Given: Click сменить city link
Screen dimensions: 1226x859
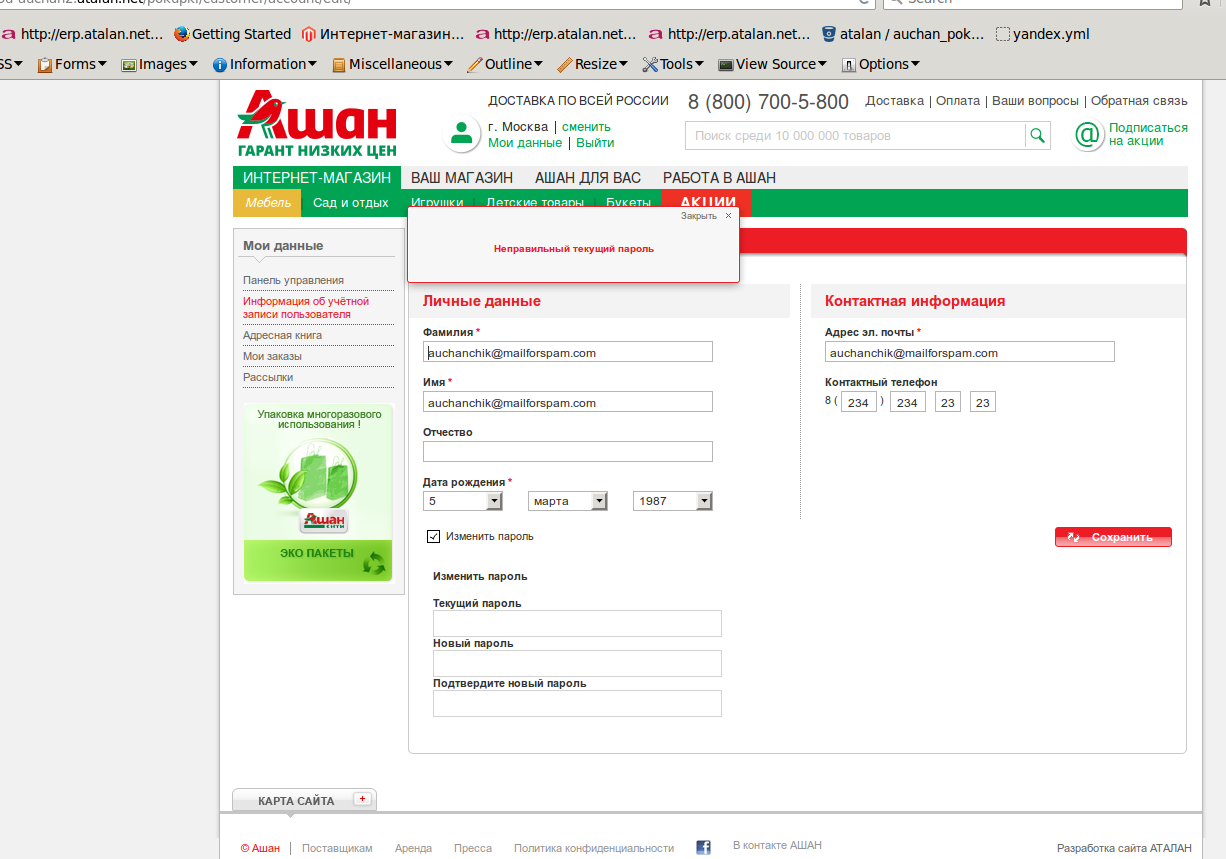Looking at the screenshot, I should pos(586,127).
